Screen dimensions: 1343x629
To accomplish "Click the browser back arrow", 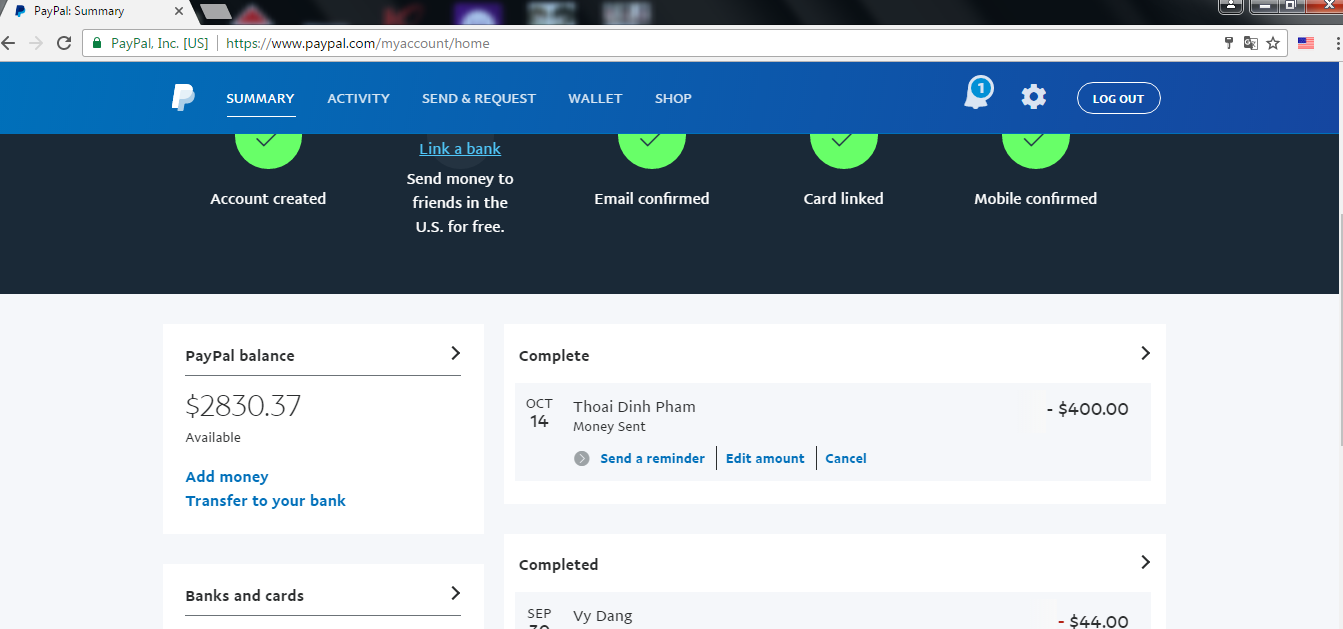I will (9, 43).
